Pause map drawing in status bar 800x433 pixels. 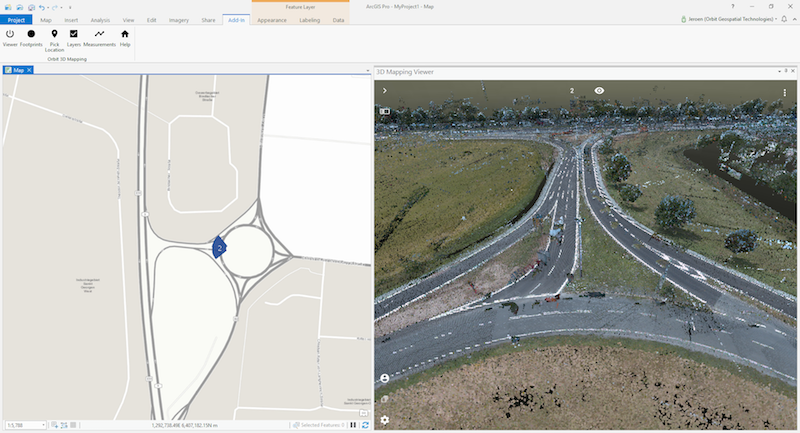pyautogui.click(x=353, y=425)
